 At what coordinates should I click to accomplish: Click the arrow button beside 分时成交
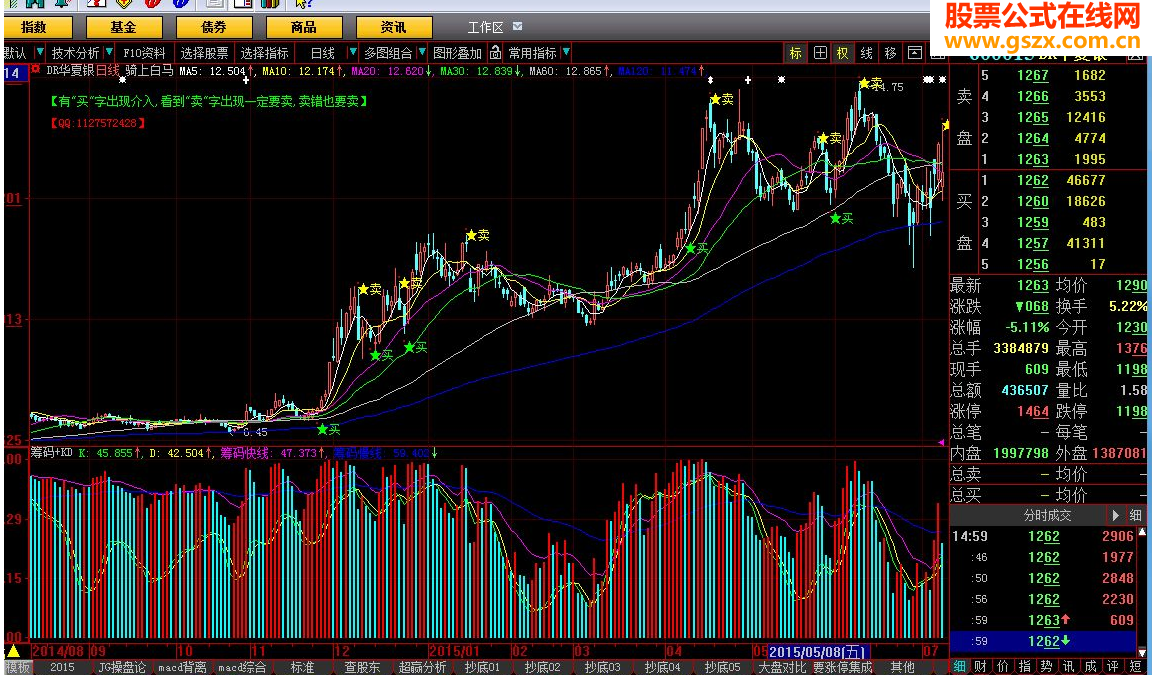tap(1116, 515)
